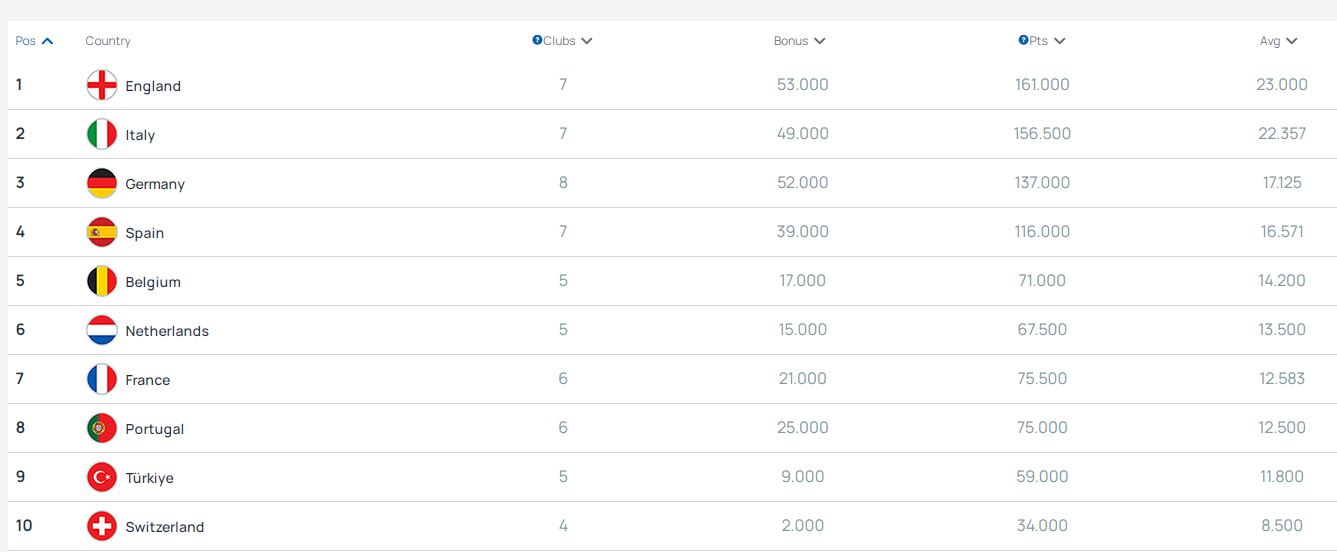Sort by Pos column arrow
The width and height of the screenshot is (1337, 552).
(x=47, y=41)
